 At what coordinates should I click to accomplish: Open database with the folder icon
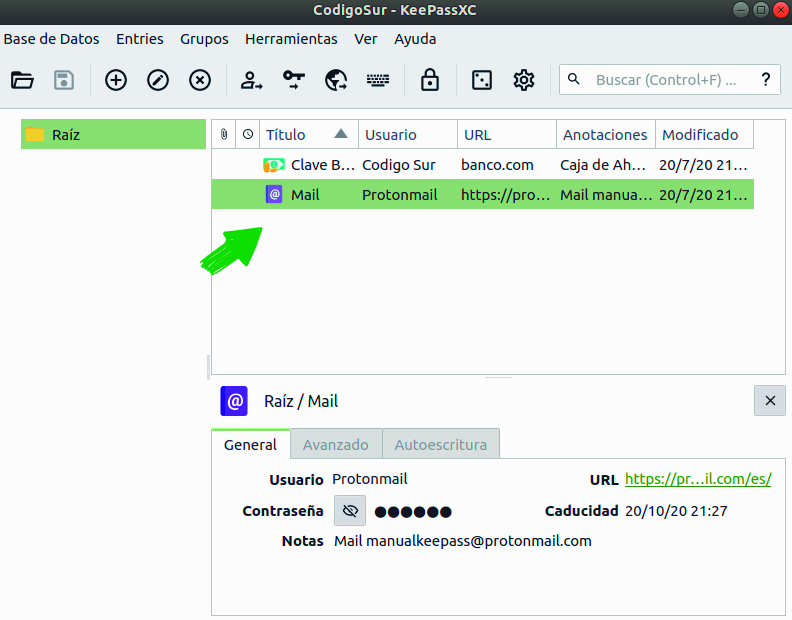(22, 80)
